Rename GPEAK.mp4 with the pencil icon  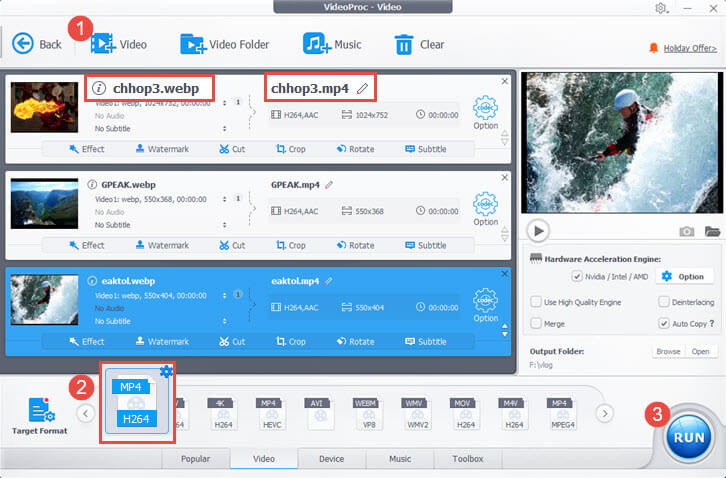329,185
